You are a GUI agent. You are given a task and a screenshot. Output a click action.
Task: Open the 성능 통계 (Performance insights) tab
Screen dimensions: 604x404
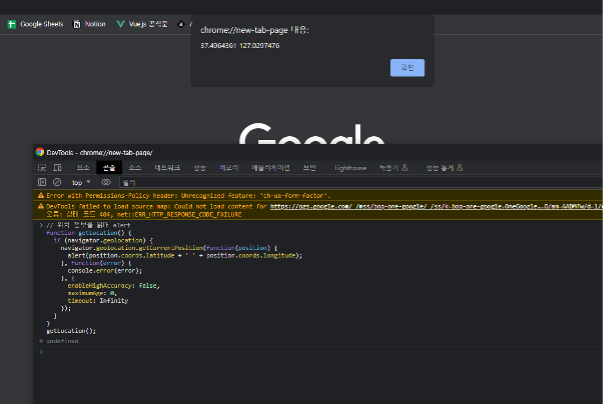pos(444,168)
